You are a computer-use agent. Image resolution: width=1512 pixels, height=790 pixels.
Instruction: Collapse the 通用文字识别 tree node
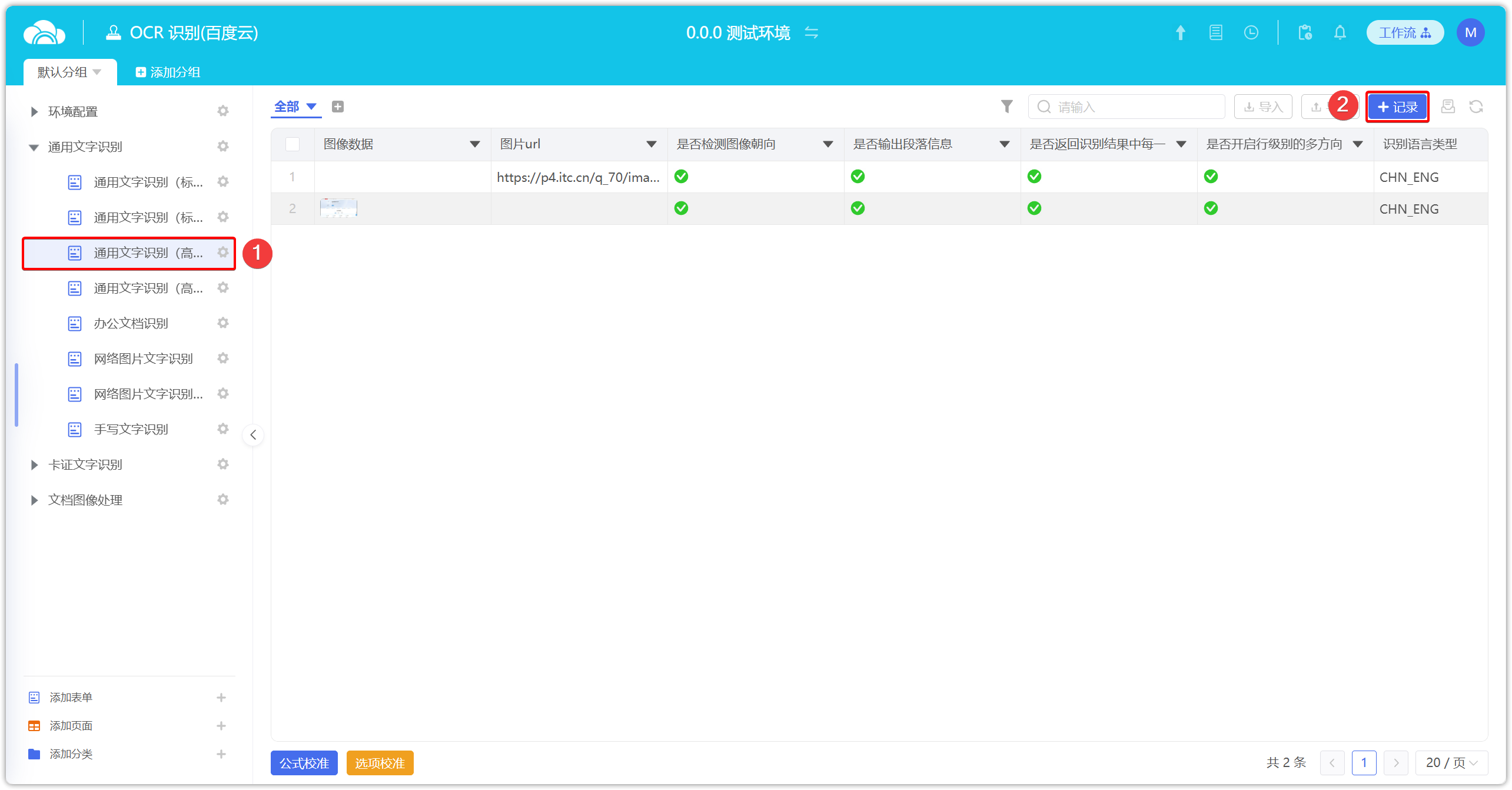(34, 147)
